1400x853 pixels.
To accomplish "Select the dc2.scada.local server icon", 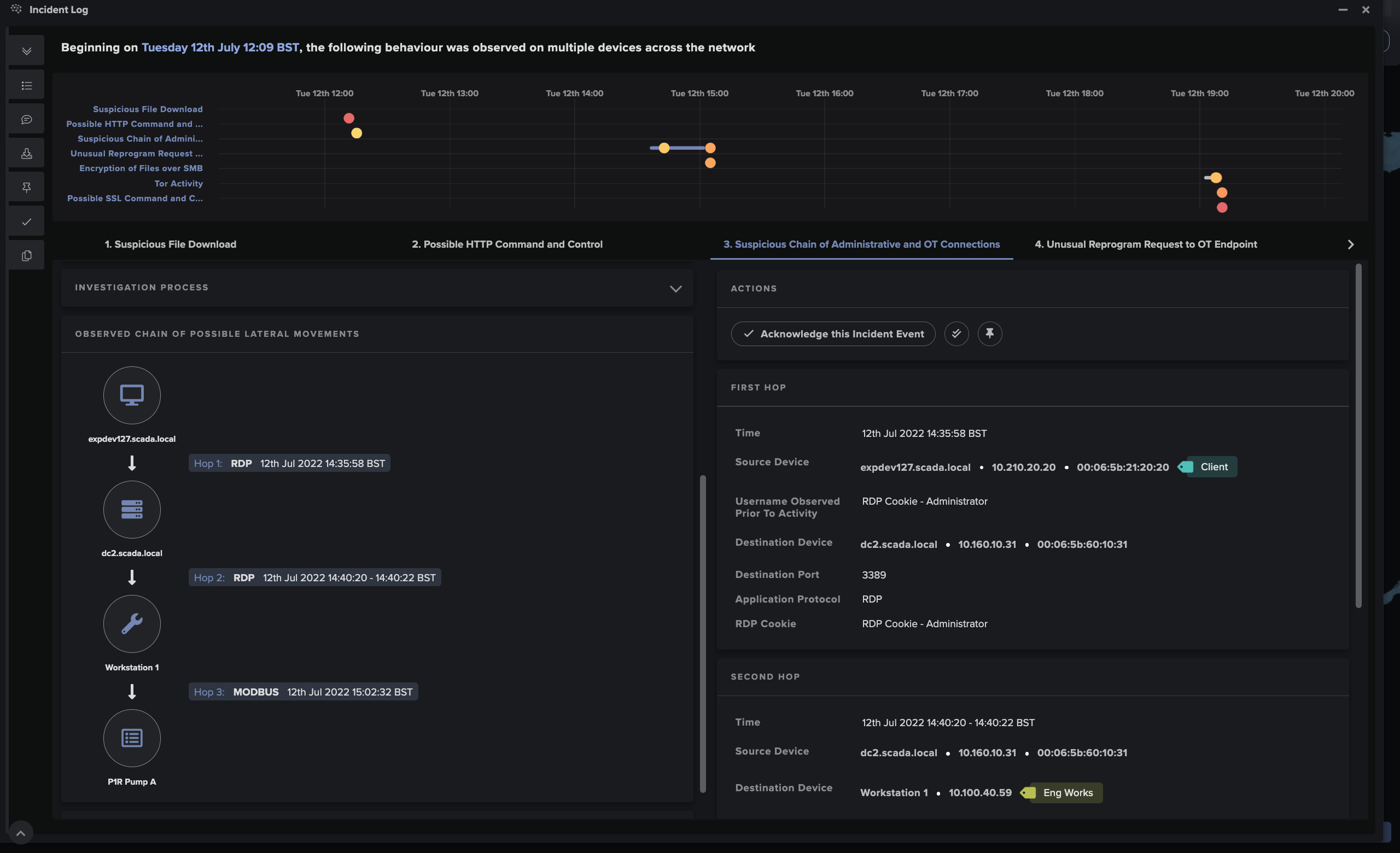I will (132, 510).
